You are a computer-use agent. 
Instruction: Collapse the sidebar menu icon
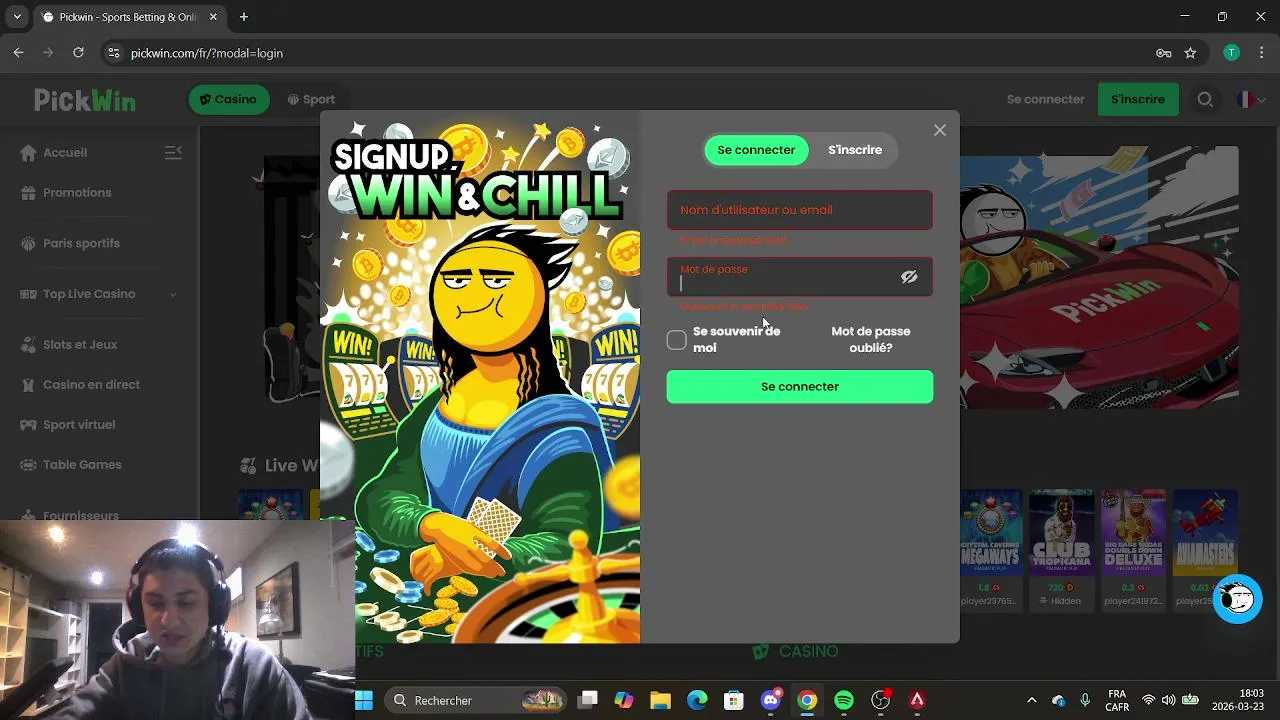click(173, 152)
